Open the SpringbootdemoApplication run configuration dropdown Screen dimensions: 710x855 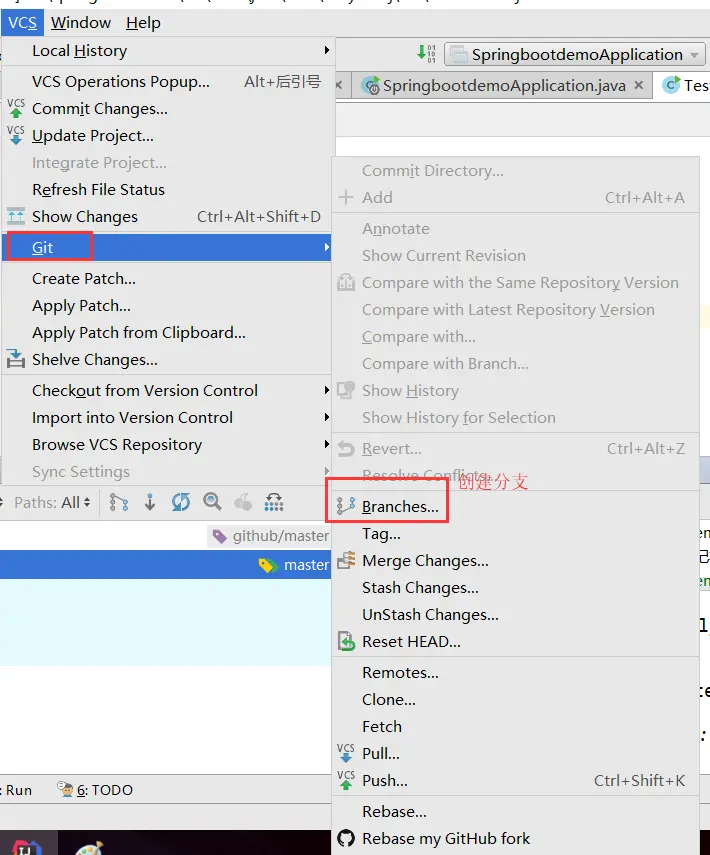click(x=575, y=55)
